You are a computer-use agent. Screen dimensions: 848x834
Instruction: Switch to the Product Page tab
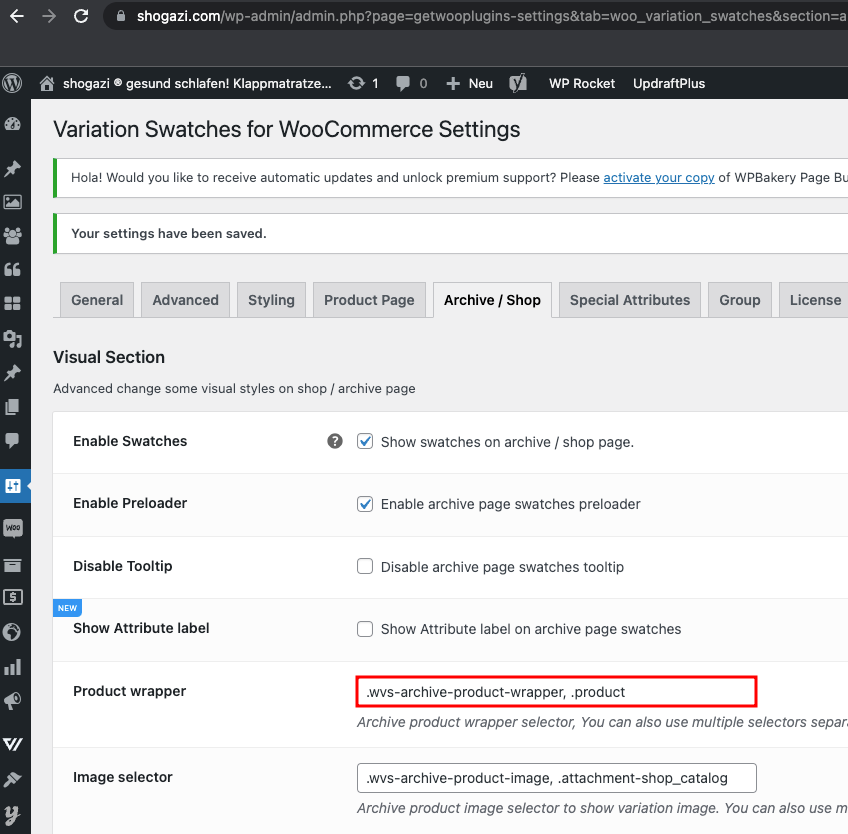point(369,300)
